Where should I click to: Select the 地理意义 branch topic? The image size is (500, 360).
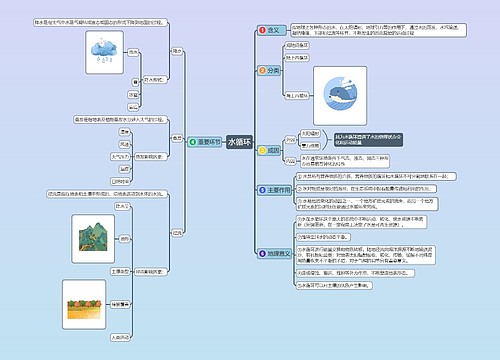tap(275, 254)
